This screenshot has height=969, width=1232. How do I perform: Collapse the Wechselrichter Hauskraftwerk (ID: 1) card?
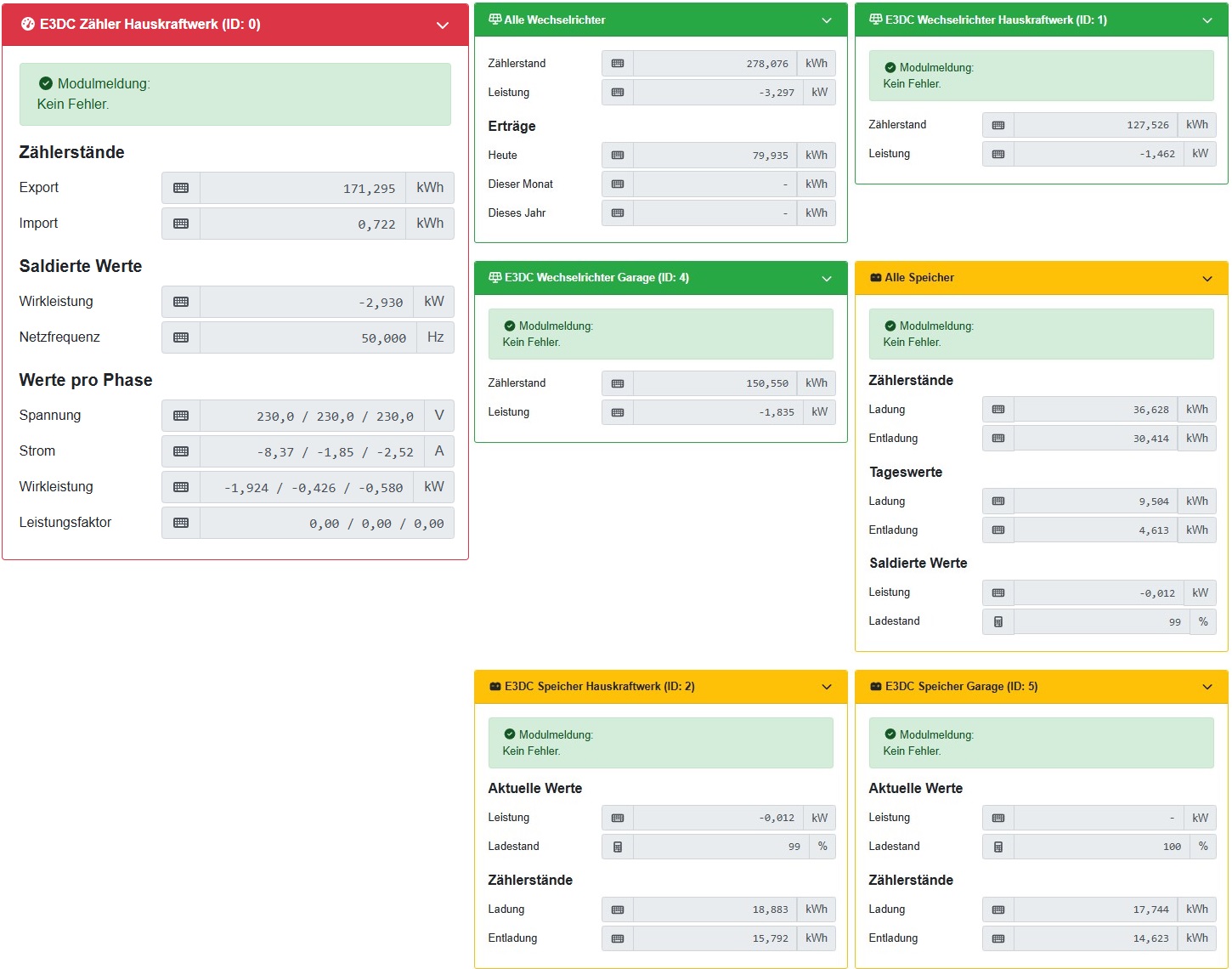point(1207,20)
